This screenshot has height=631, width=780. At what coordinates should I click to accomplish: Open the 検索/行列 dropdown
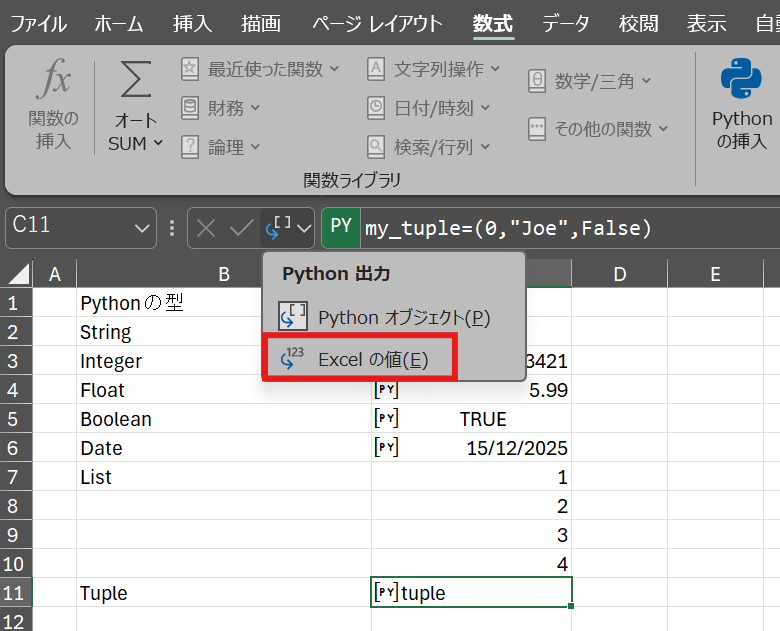point(429,147)
